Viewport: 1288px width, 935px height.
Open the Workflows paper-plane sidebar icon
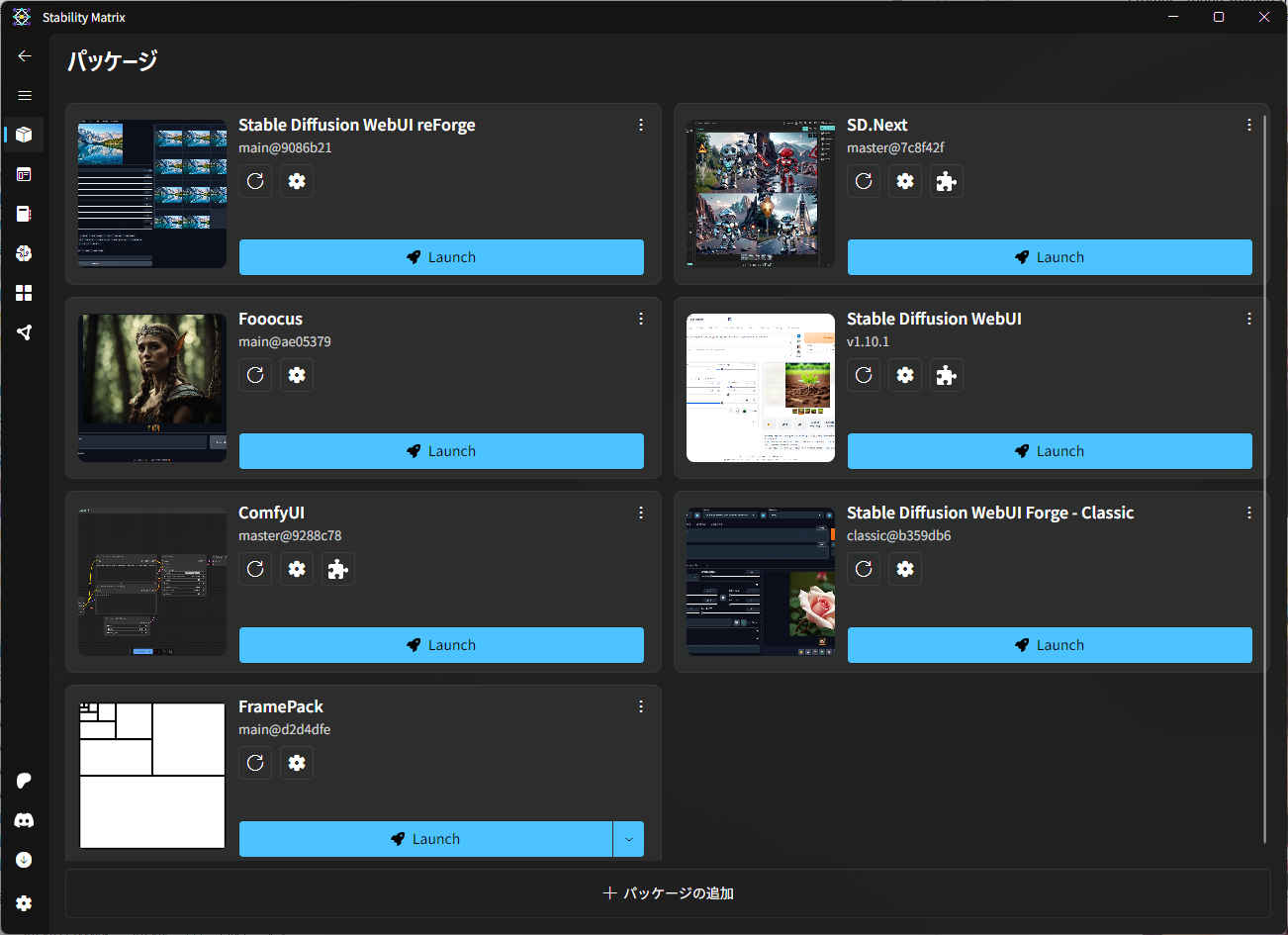(x=24, y=332)
